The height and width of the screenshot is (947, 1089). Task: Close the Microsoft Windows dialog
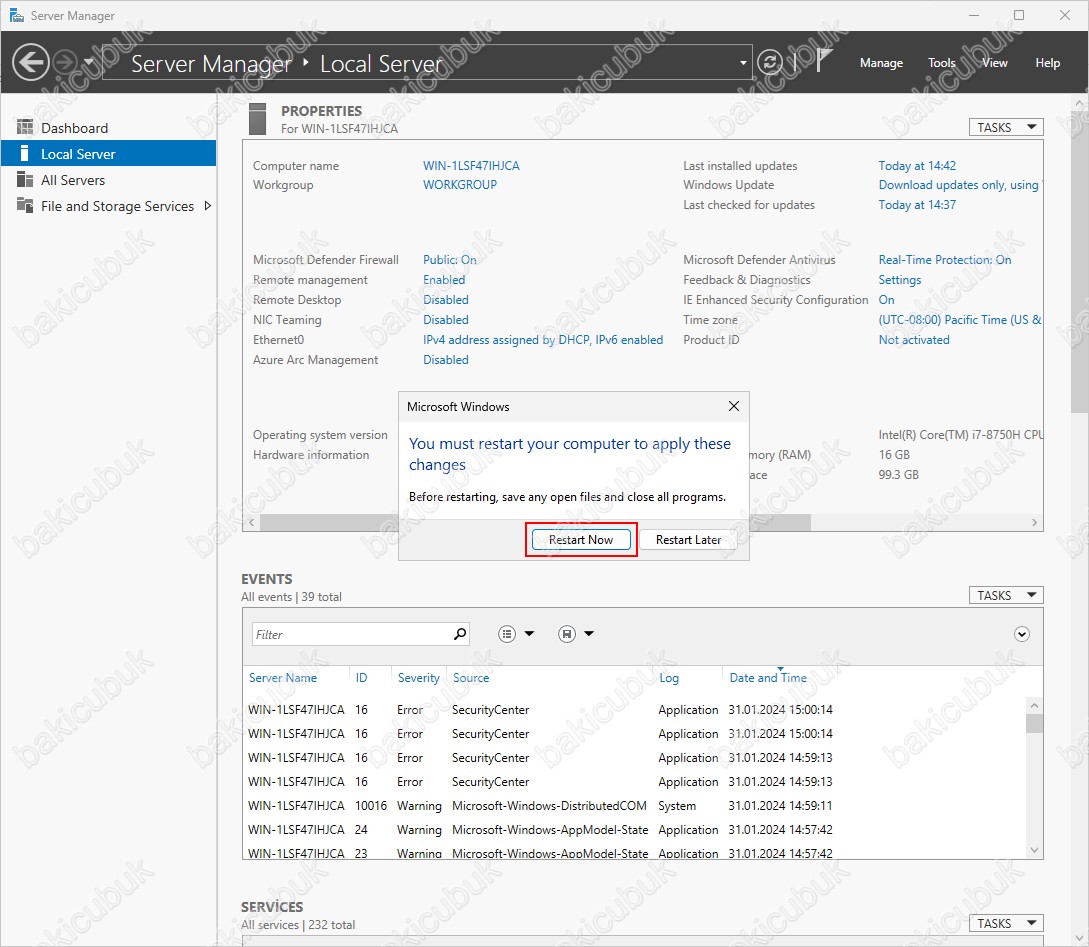point(733,406)
